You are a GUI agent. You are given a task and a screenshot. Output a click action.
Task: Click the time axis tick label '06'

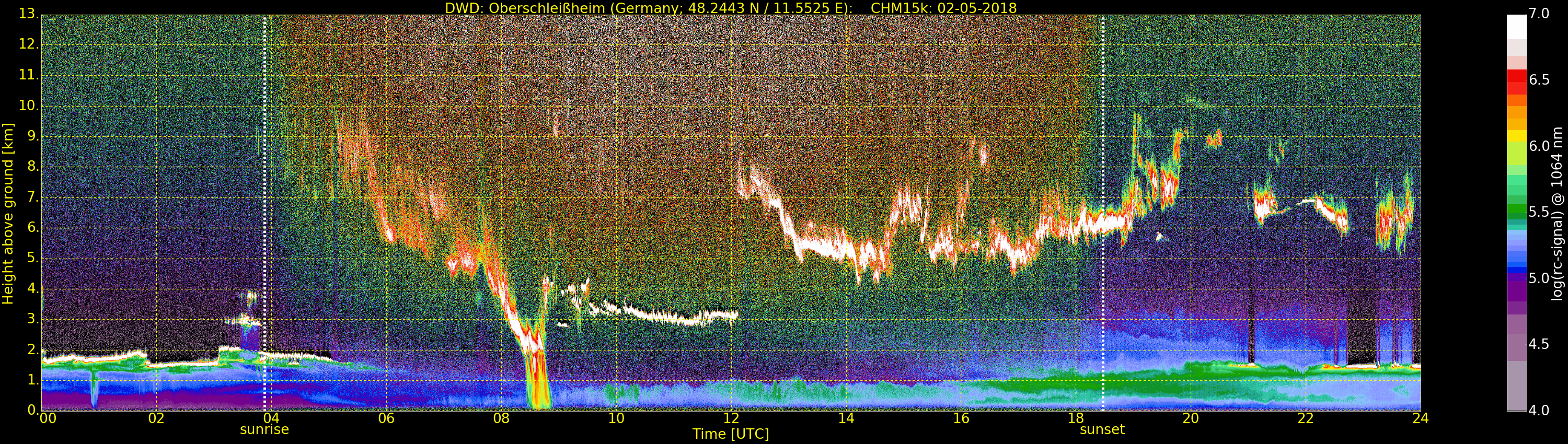(387, 418)
